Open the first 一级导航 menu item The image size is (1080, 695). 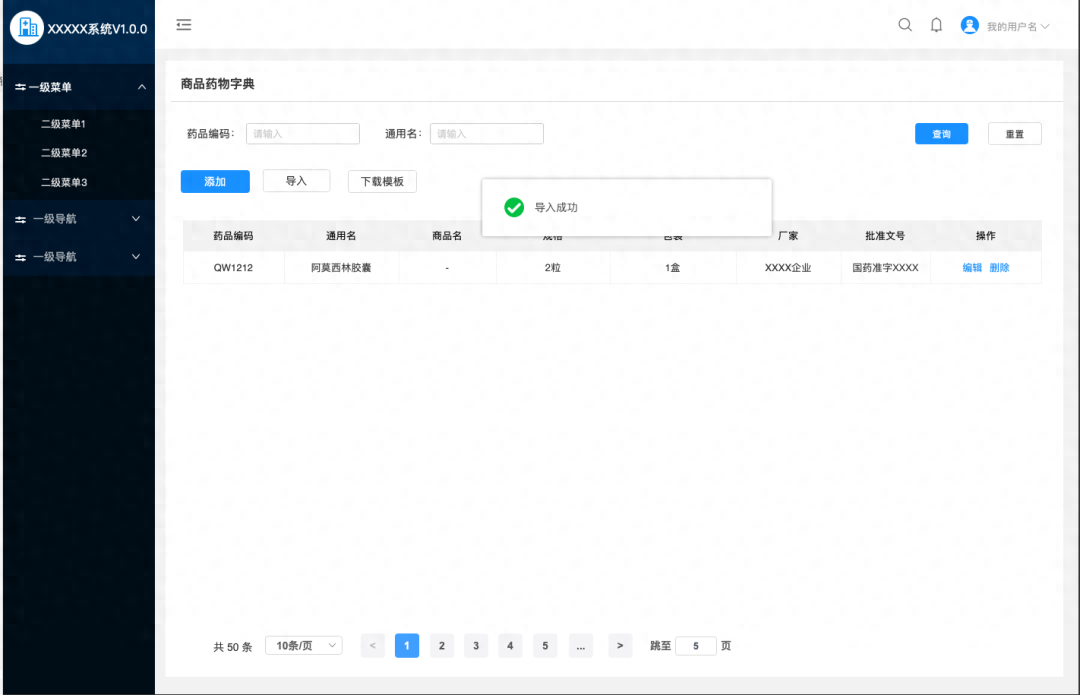(x=79, y=219)
